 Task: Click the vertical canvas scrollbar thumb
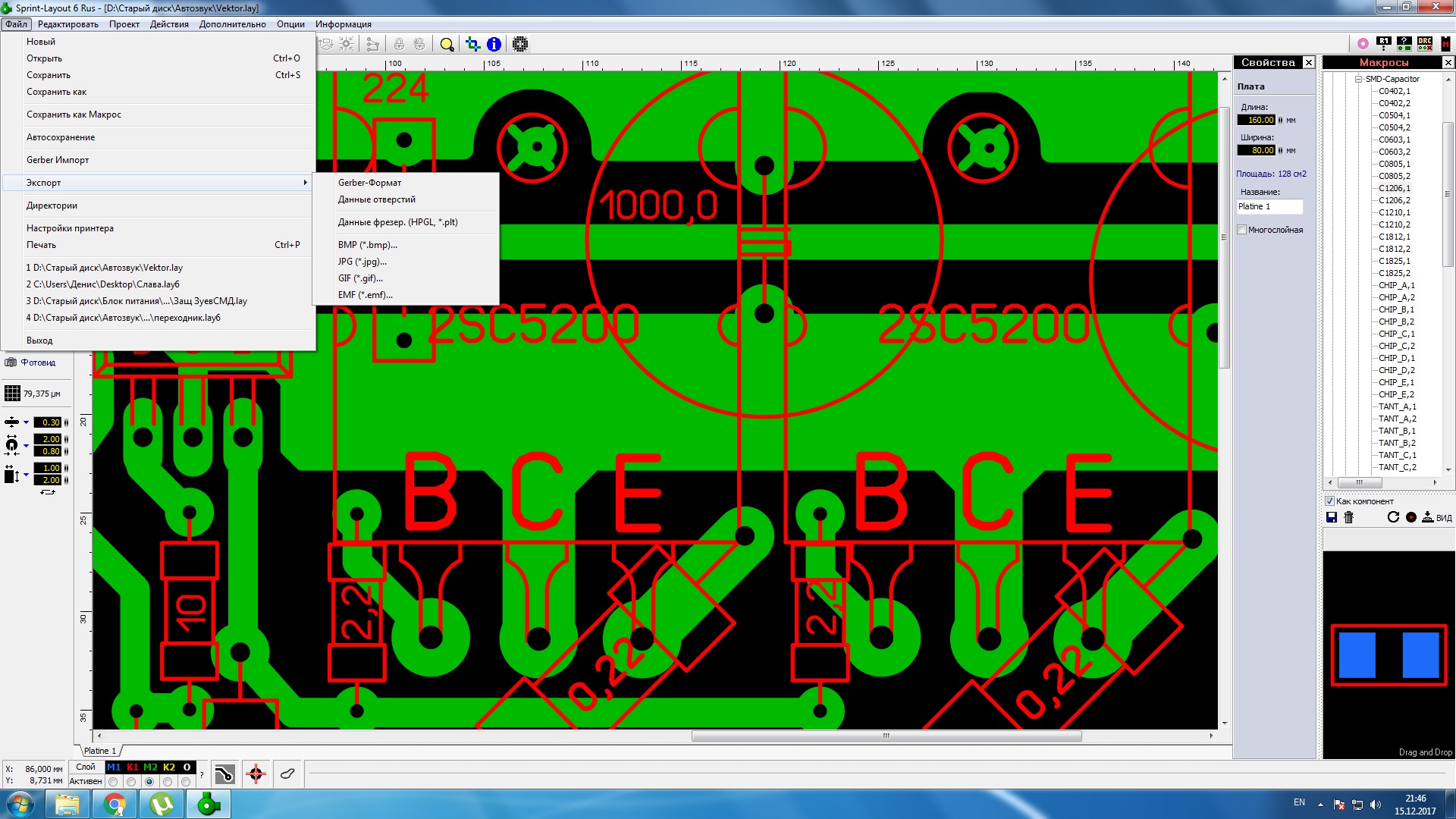pyautogui.click(x=1224, y=237)
